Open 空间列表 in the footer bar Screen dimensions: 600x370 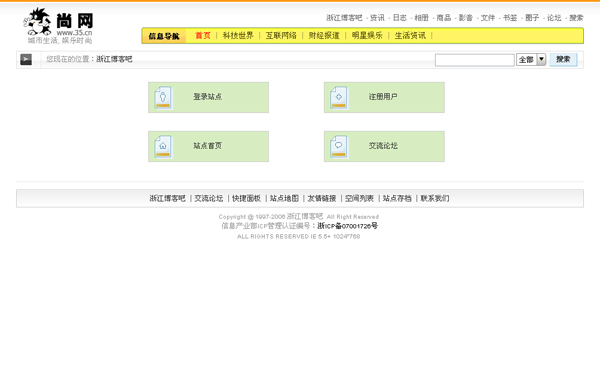[359, 198]
